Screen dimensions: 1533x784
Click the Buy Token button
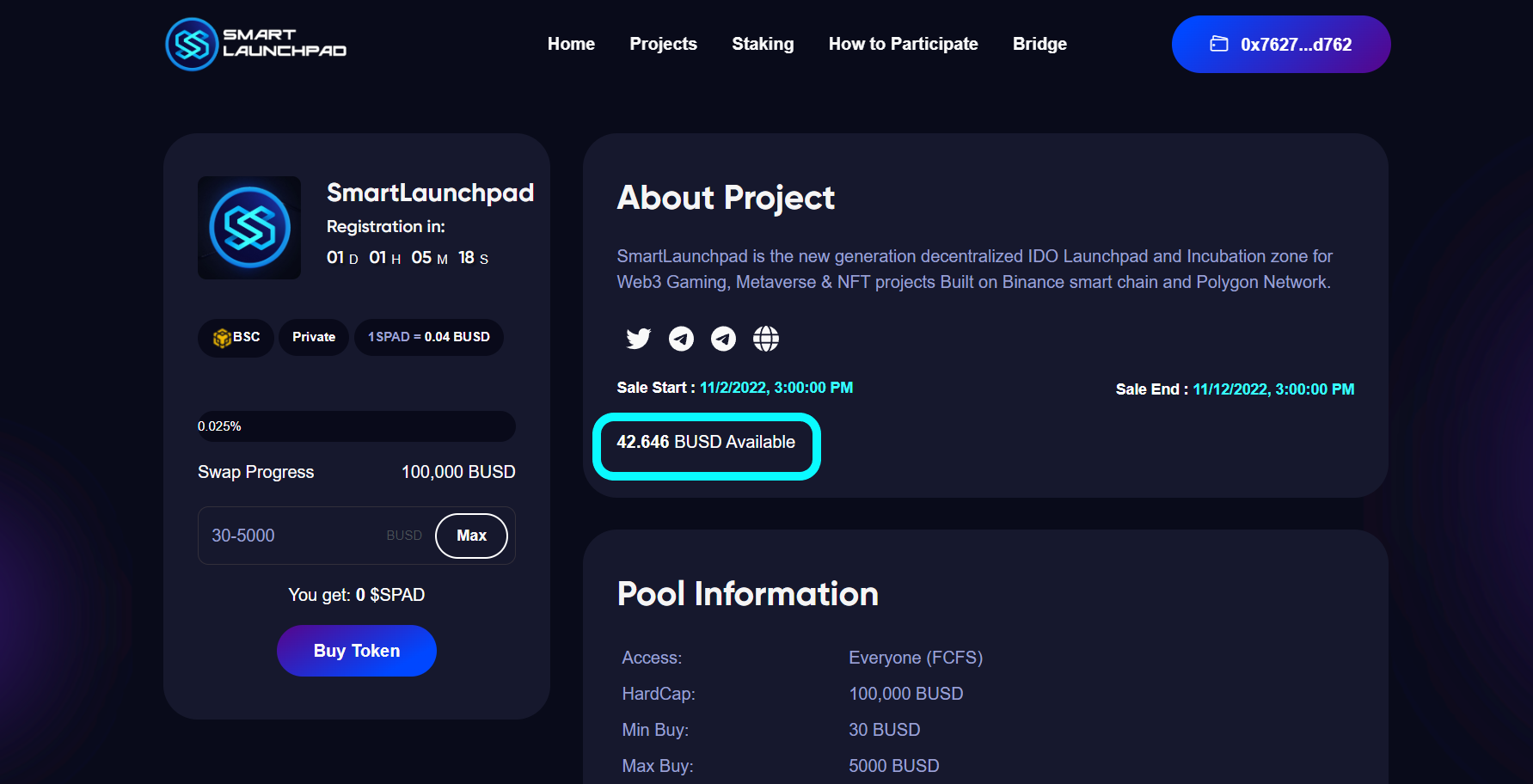point(357,651)
